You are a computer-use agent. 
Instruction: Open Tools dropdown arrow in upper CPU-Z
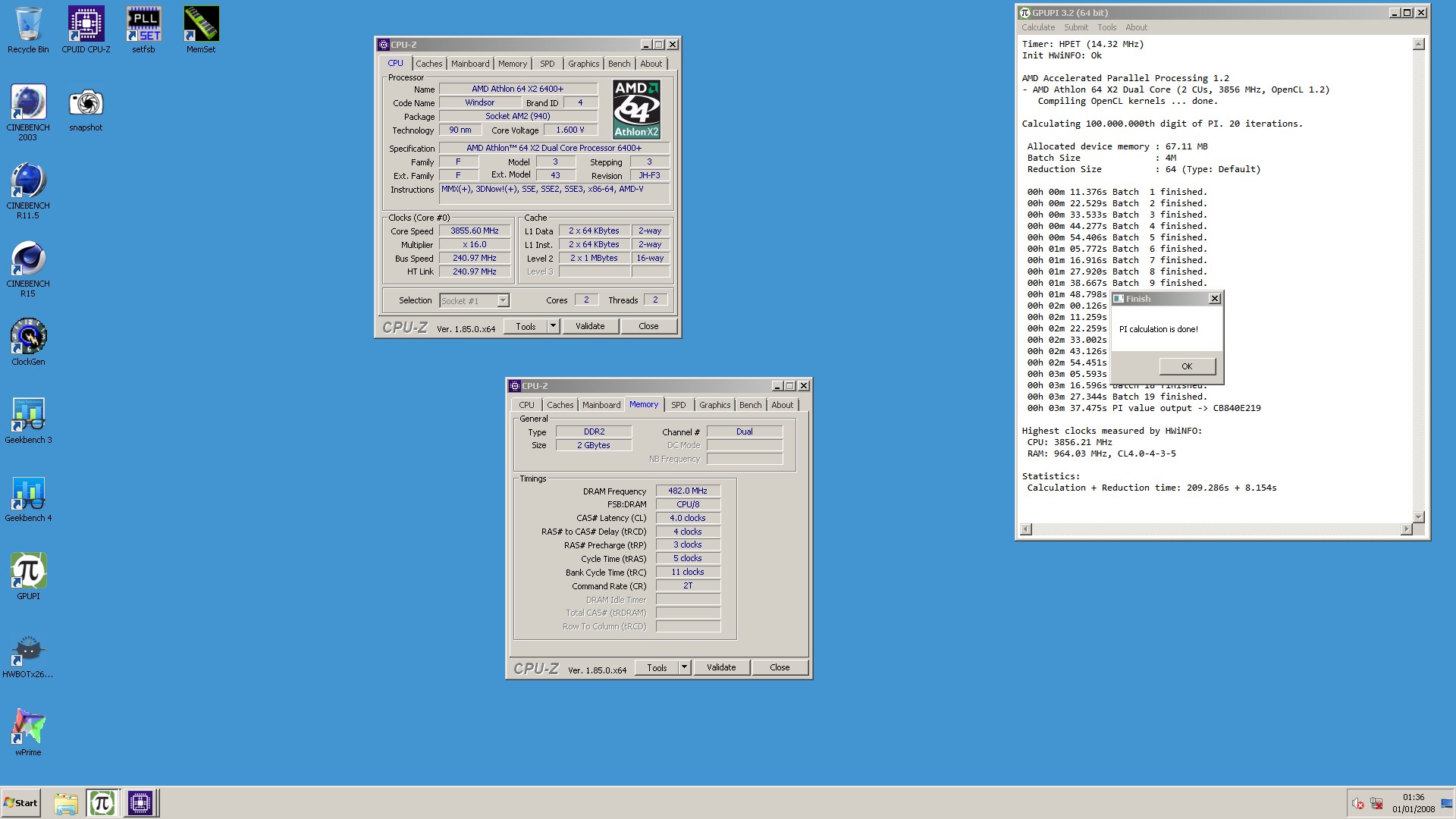coord(553,326)
